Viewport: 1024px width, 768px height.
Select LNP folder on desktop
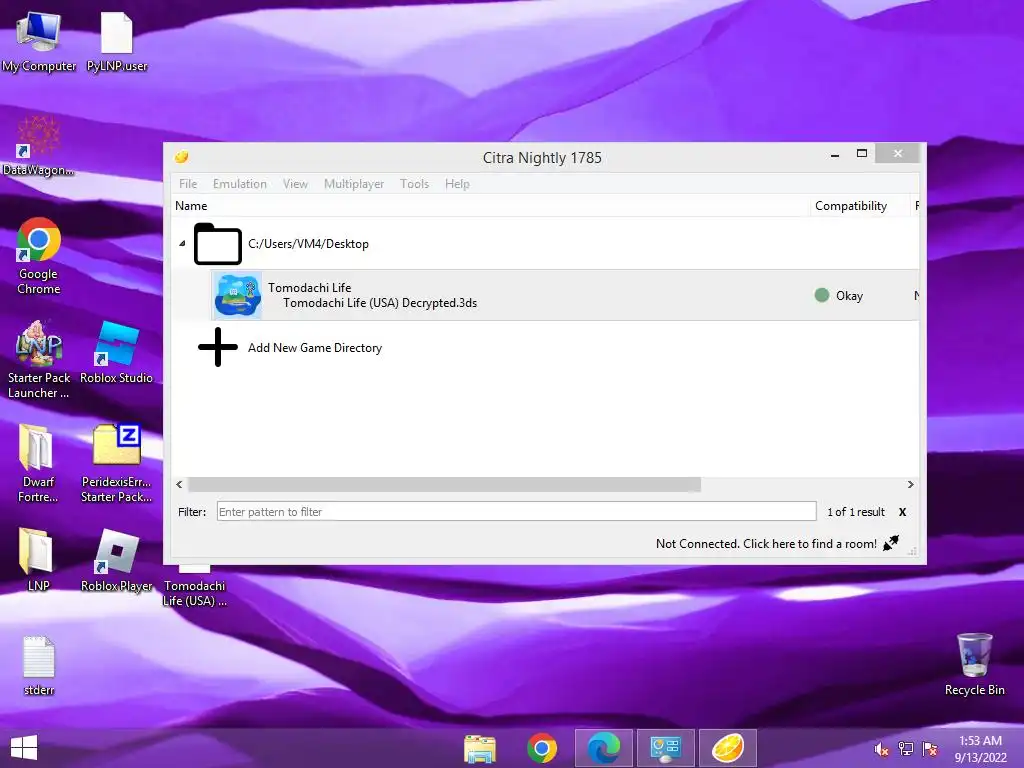coord(39,560)
